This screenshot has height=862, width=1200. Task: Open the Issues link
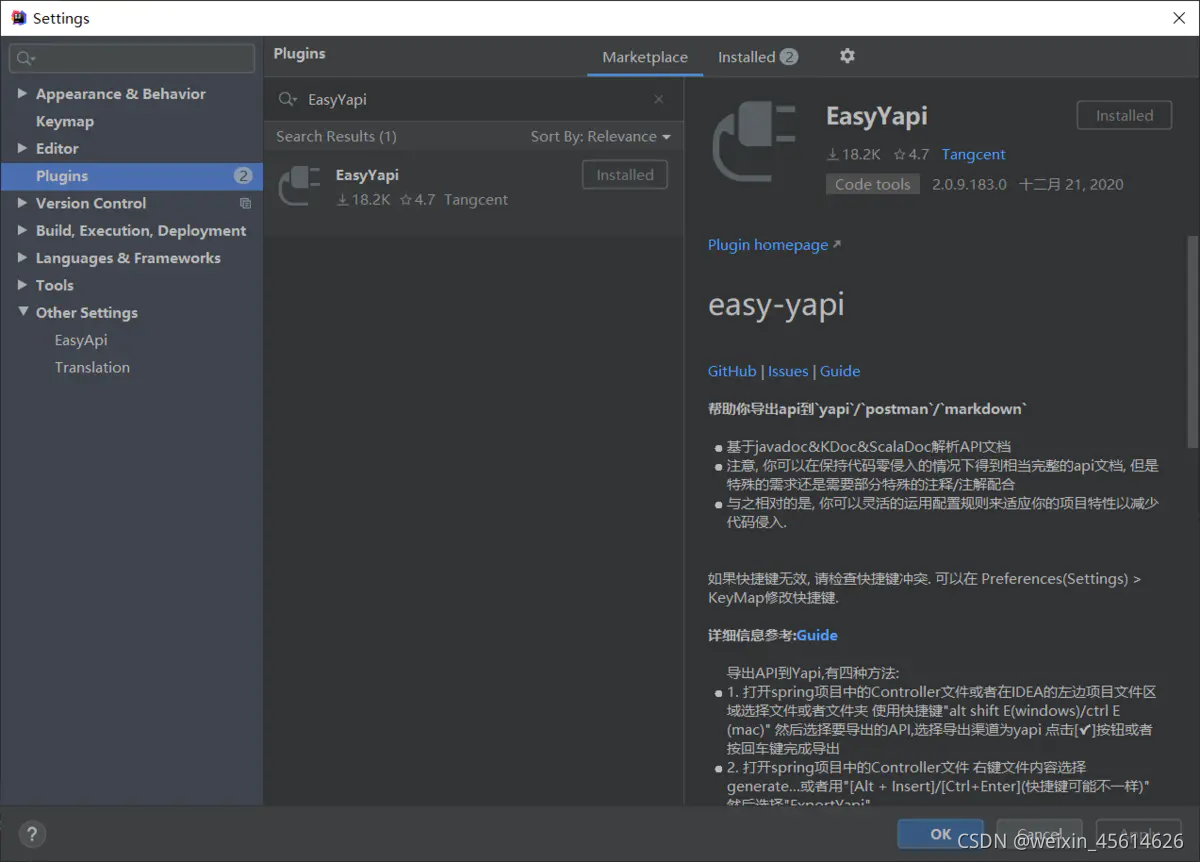click(788, 371)
